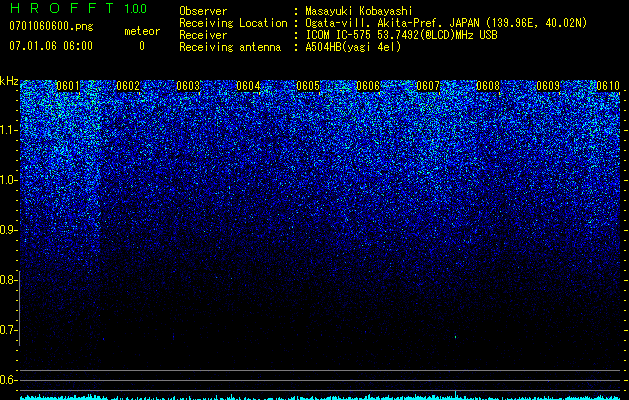Click the bright signal dot after 0607
The image size is (629, 400).
pyautogui.click(x=455, y=337)
